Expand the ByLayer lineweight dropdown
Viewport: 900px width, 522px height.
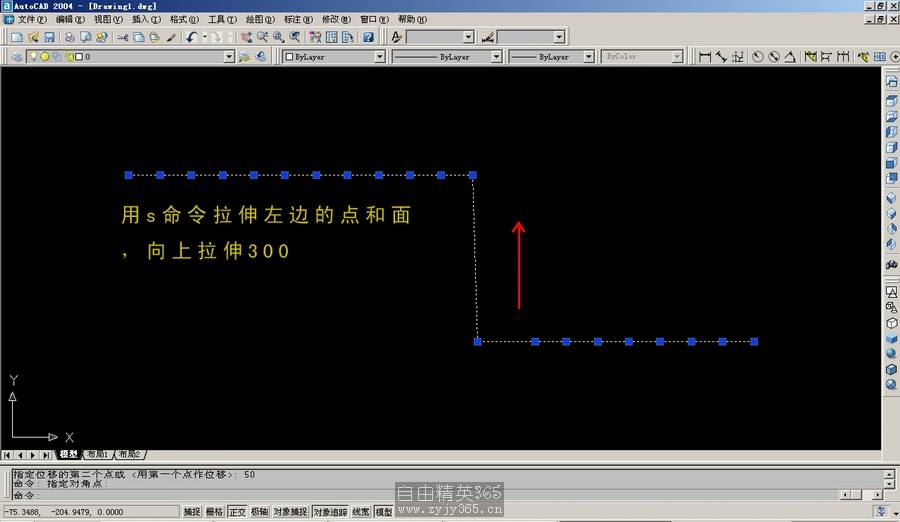(x=590, y=57)
